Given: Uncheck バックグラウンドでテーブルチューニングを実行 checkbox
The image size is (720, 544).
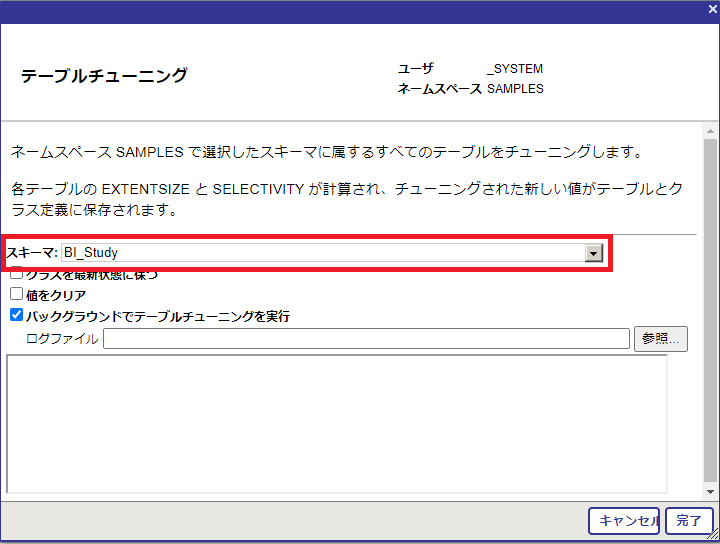Looking at the screenshot, I should pos(16,315).
